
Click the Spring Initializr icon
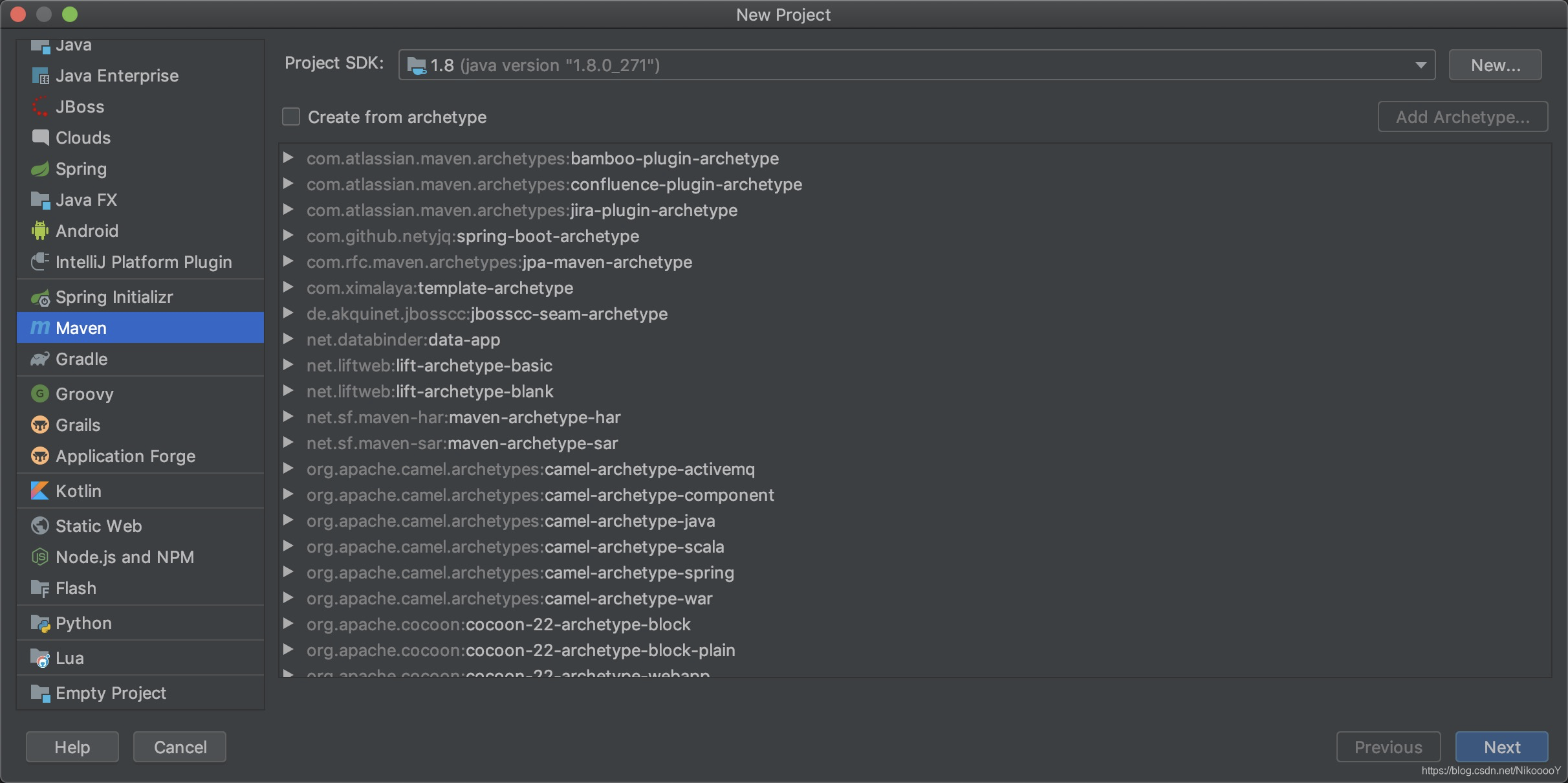pyautogui.click(x=40, y=297)
